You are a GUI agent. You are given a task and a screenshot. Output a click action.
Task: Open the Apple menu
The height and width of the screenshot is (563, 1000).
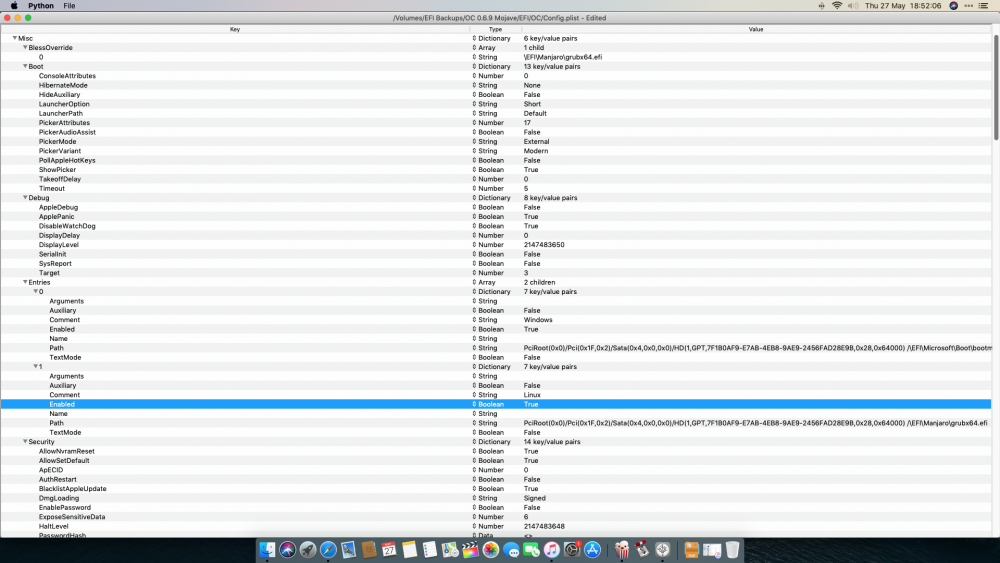pos(14,6)
